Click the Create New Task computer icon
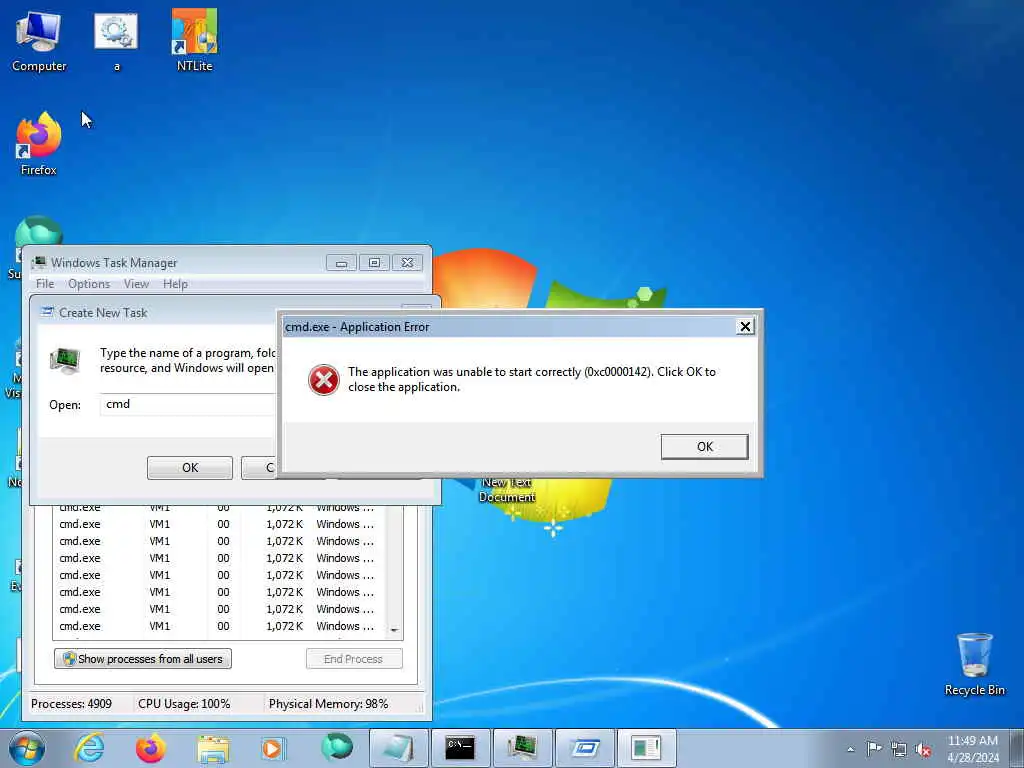This screenshot has width=1024, height=768. tap(65, 360)
